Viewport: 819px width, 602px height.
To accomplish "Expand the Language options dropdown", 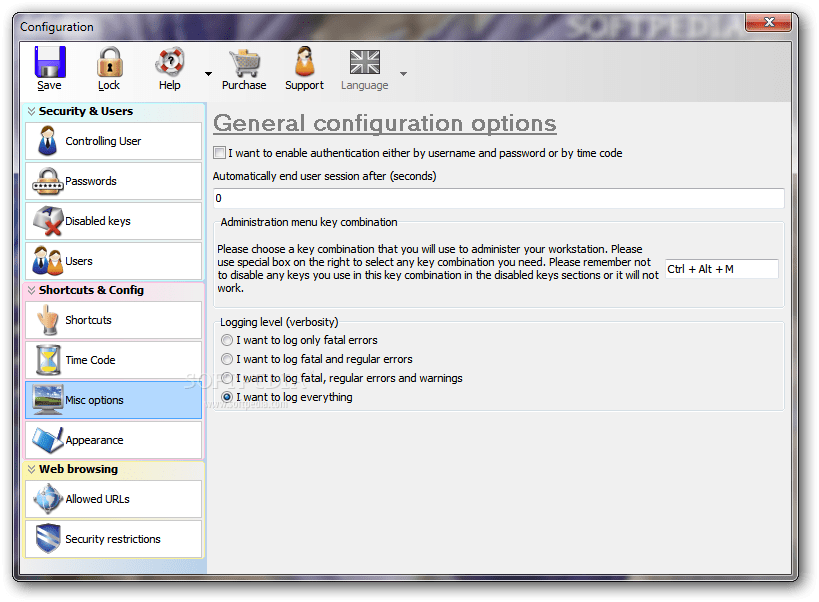I will tap(403, 72).
